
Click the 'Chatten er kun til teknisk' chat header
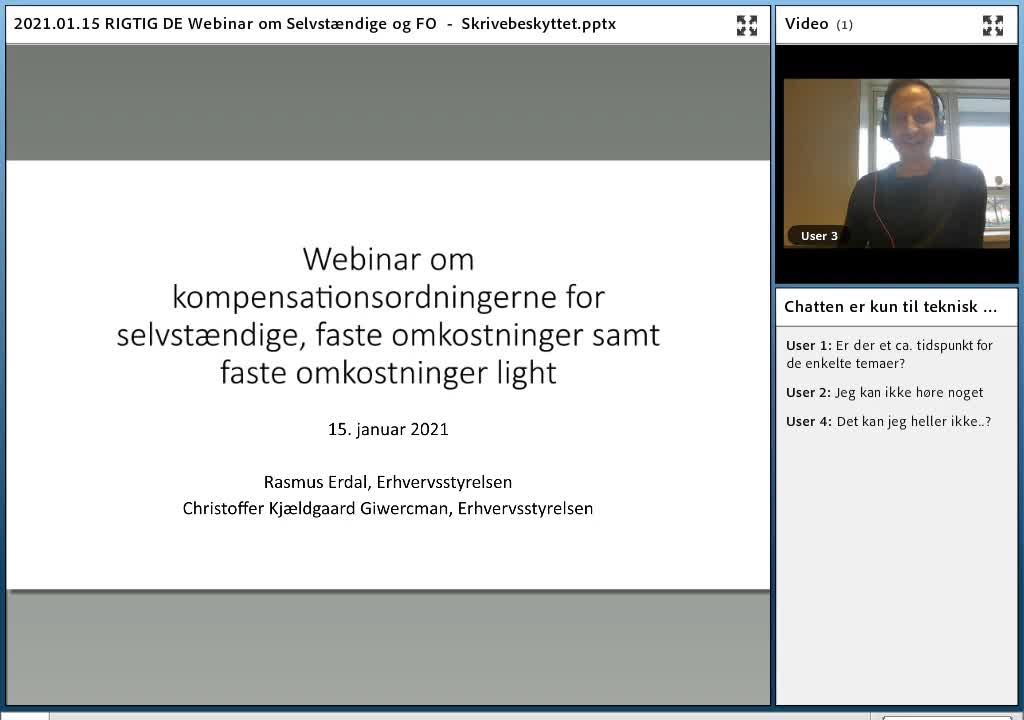click(890, 307)
